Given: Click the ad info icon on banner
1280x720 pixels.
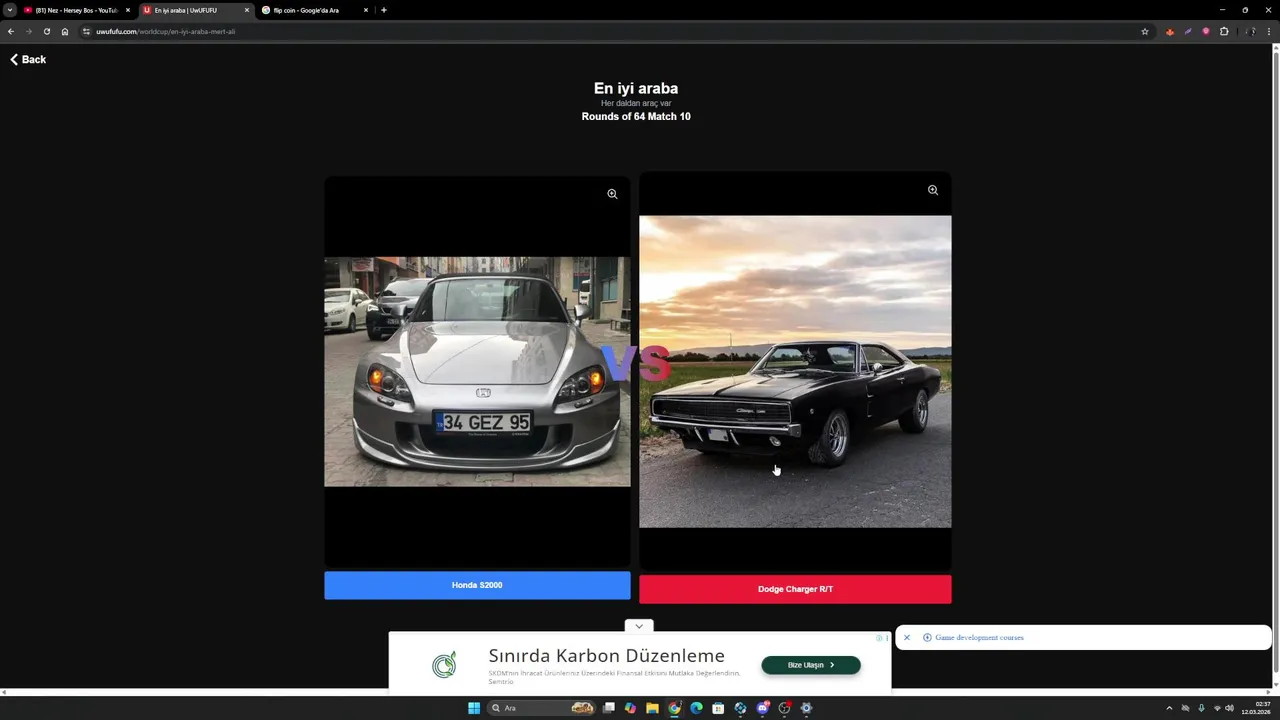Looking at the screenshot, I should click(879, 637).
